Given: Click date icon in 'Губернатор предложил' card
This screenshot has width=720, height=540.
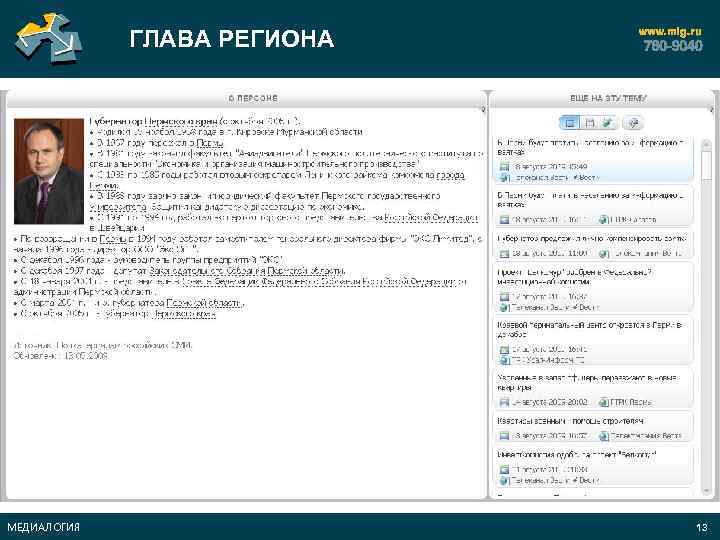Looking at the screenshot, I should (x=504, y=253).
